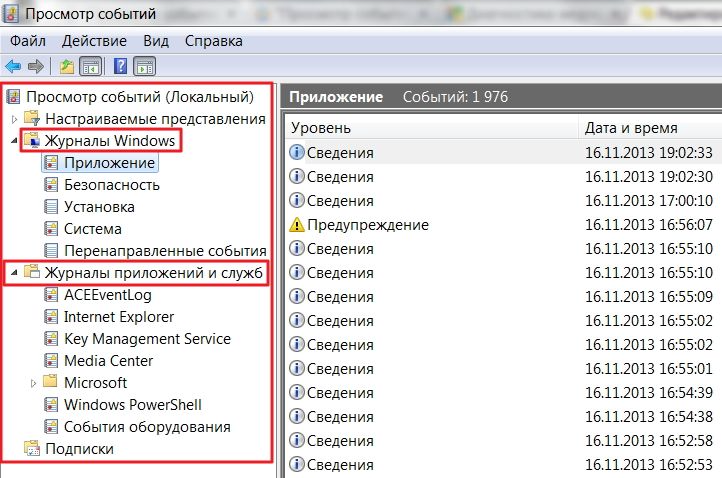Select the event at 16.11.2013 19:02:30
This screenshot has height=478, width=722.
[x=504, y=176]
